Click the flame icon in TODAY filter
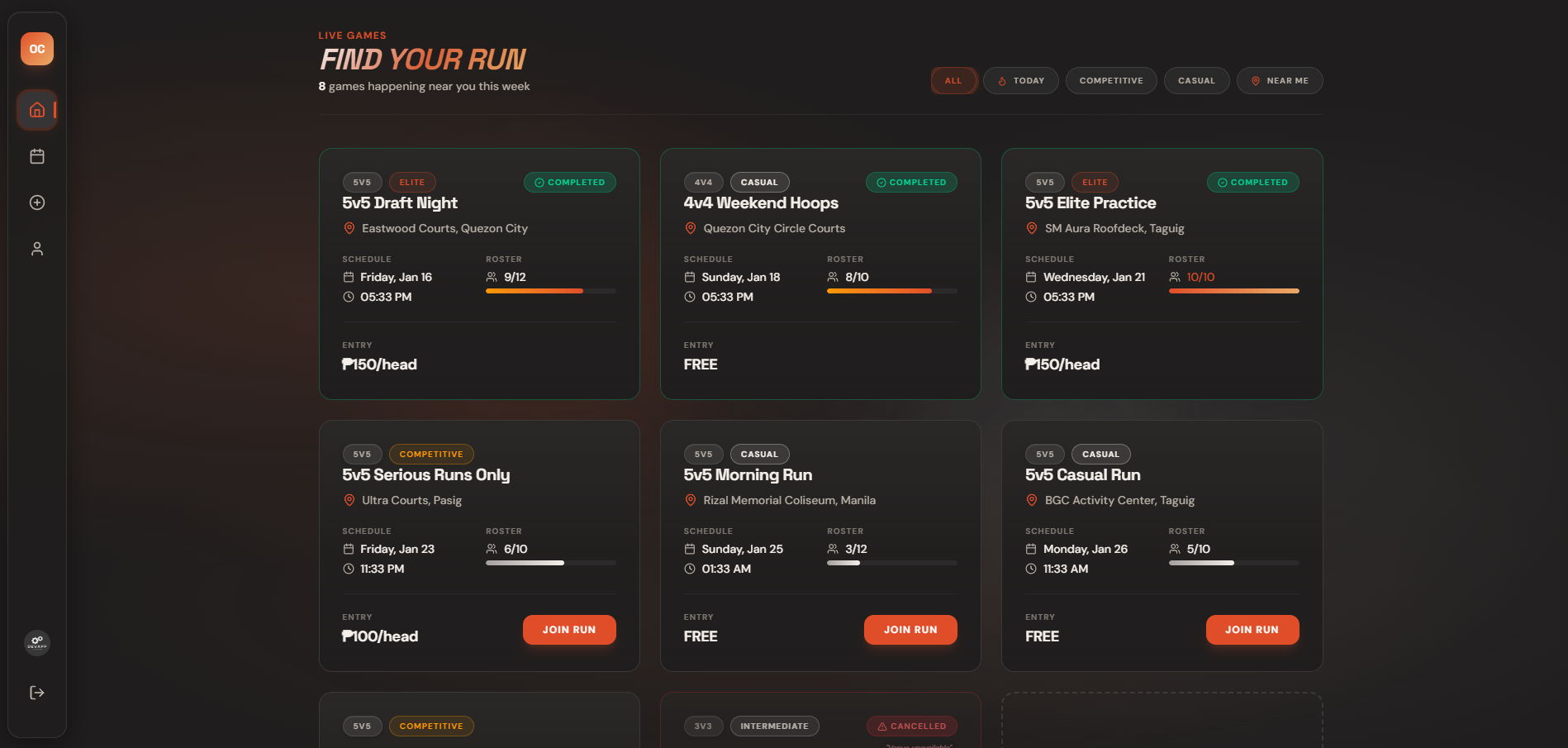The height and width of the screenshot is (748, 1568). [1002, 81]
